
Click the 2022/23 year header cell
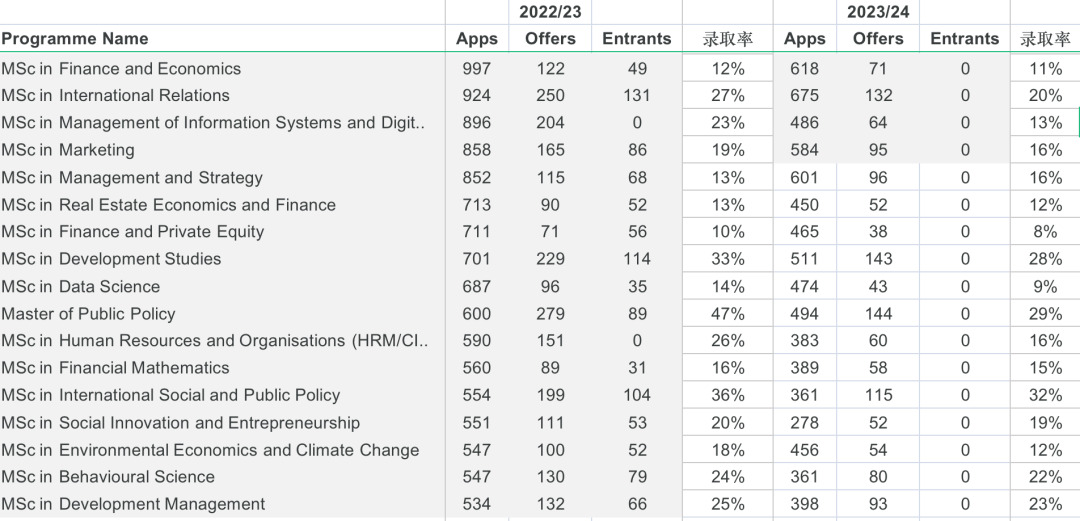[550, 12]
